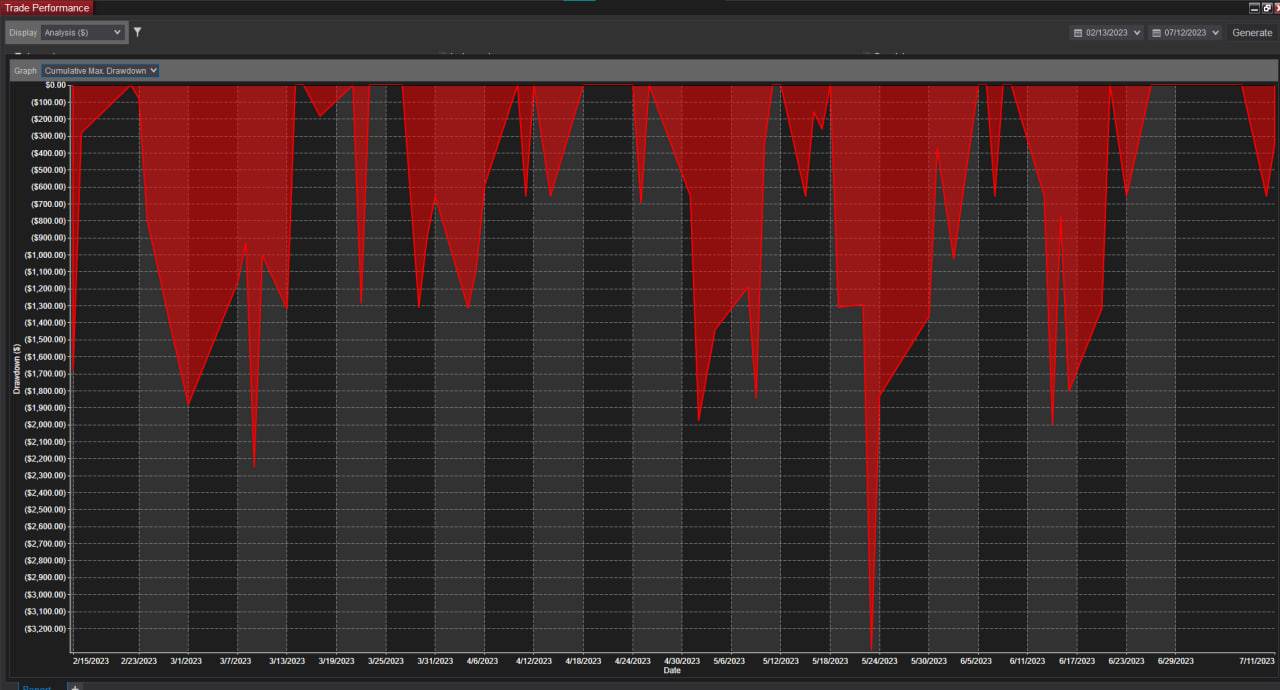1280x690 pixels.
Task: Click the filter funnel icon beside Display
Action: 137,32
